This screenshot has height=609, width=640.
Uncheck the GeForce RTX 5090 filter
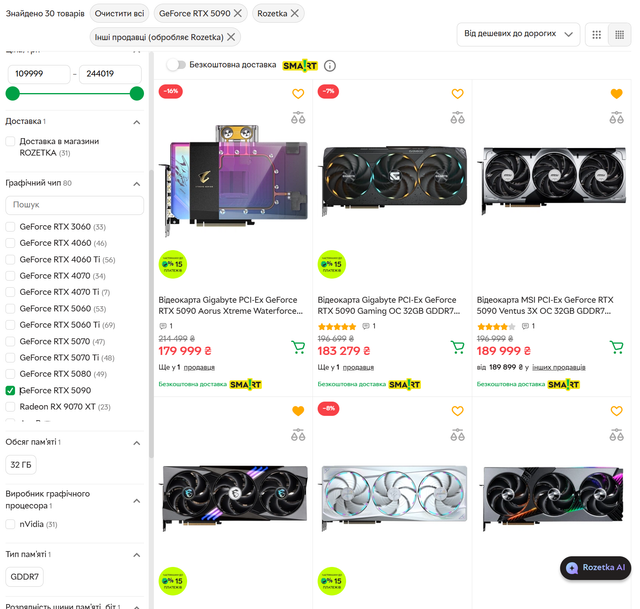click(x=10, y=391)
